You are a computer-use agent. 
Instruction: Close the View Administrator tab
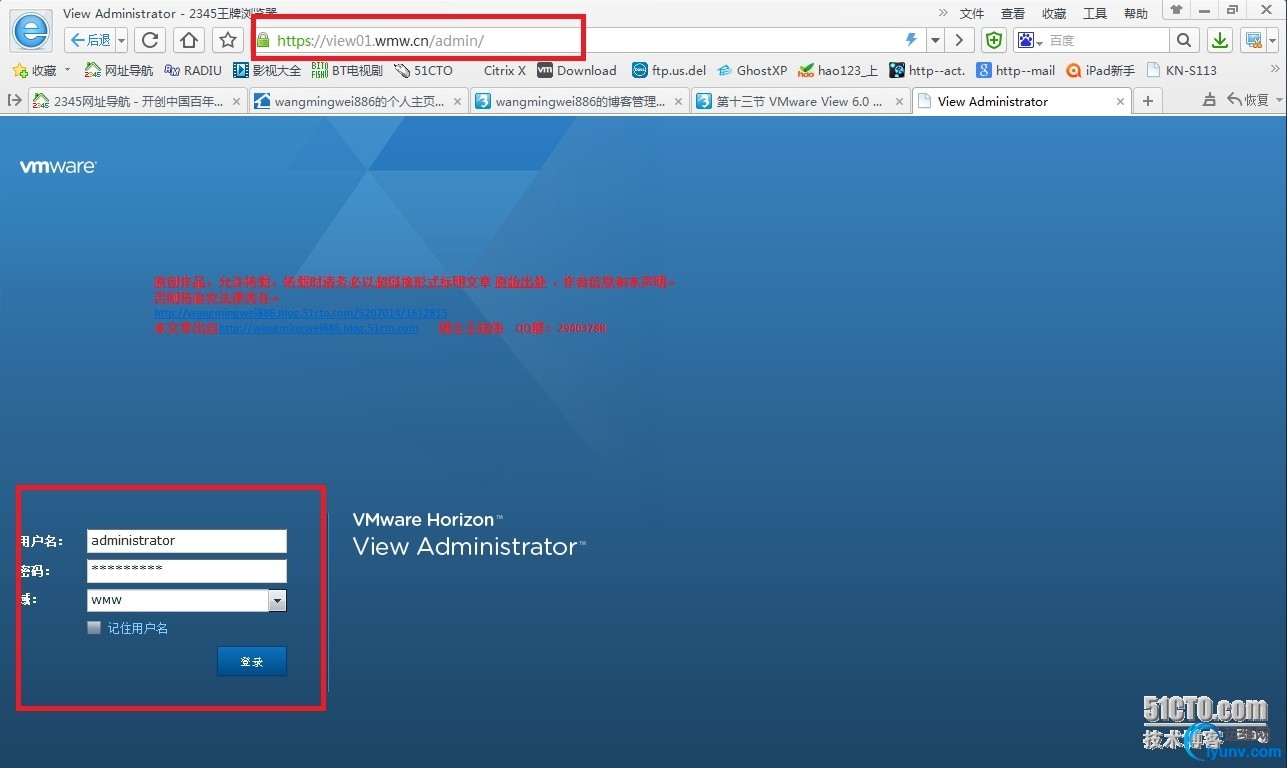[x=1121, y=101]
